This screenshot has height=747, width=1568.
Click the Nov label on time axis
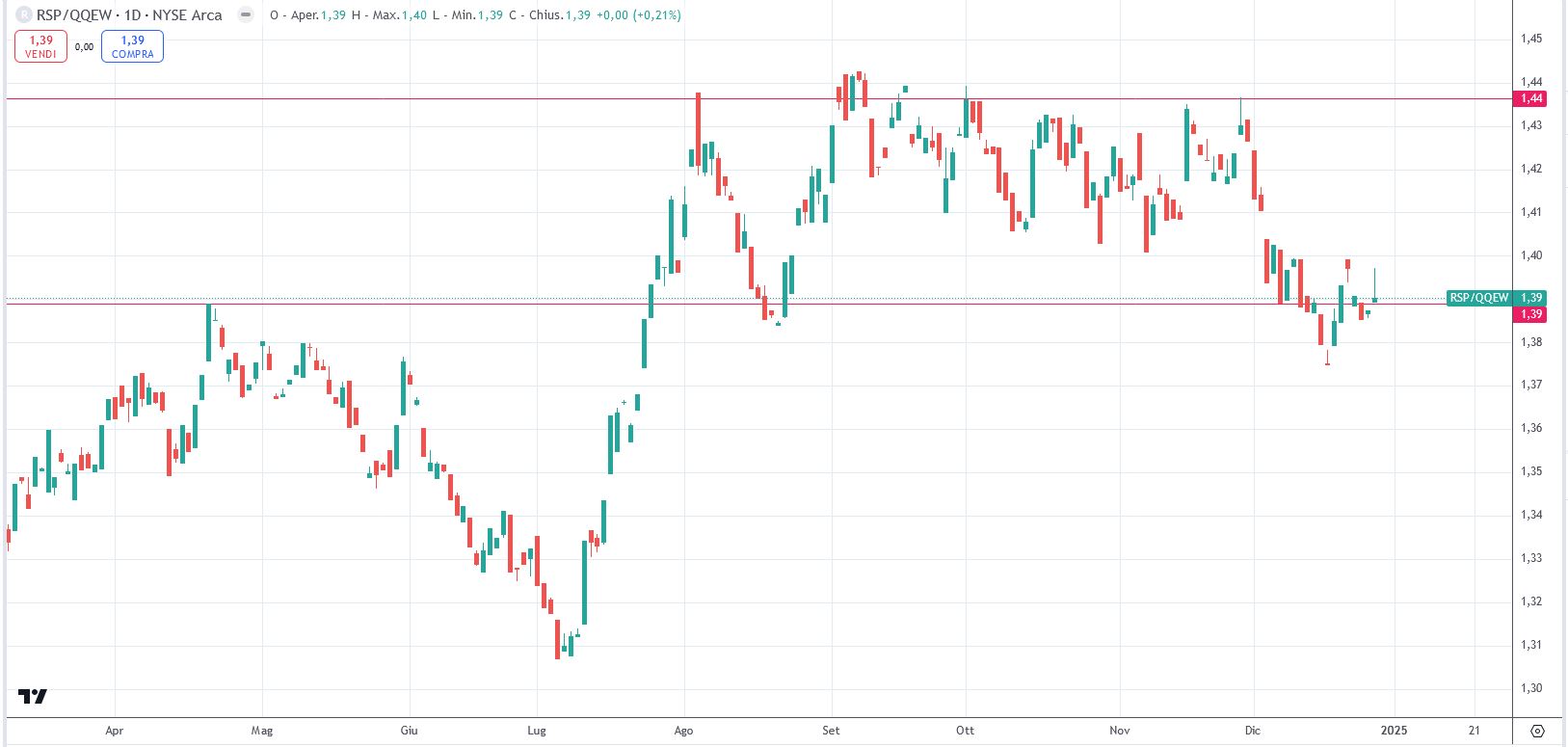[x=1119, y=731]
